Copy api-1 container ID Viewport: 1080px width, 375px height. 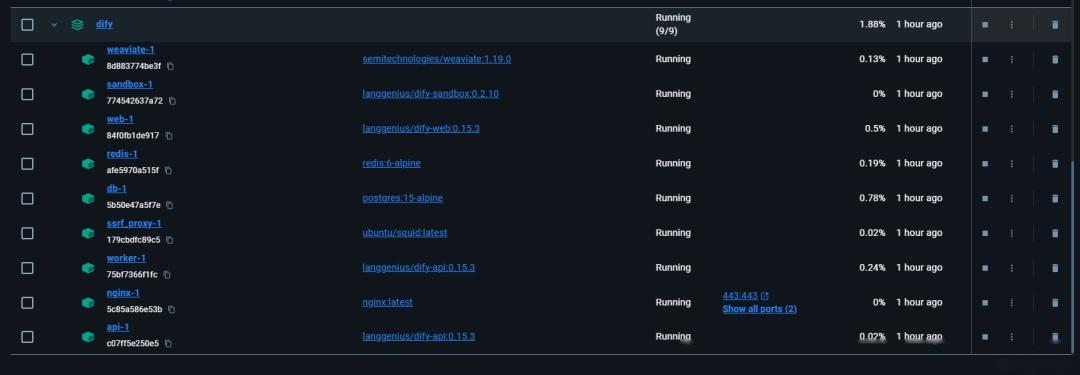tap(168, 343)
